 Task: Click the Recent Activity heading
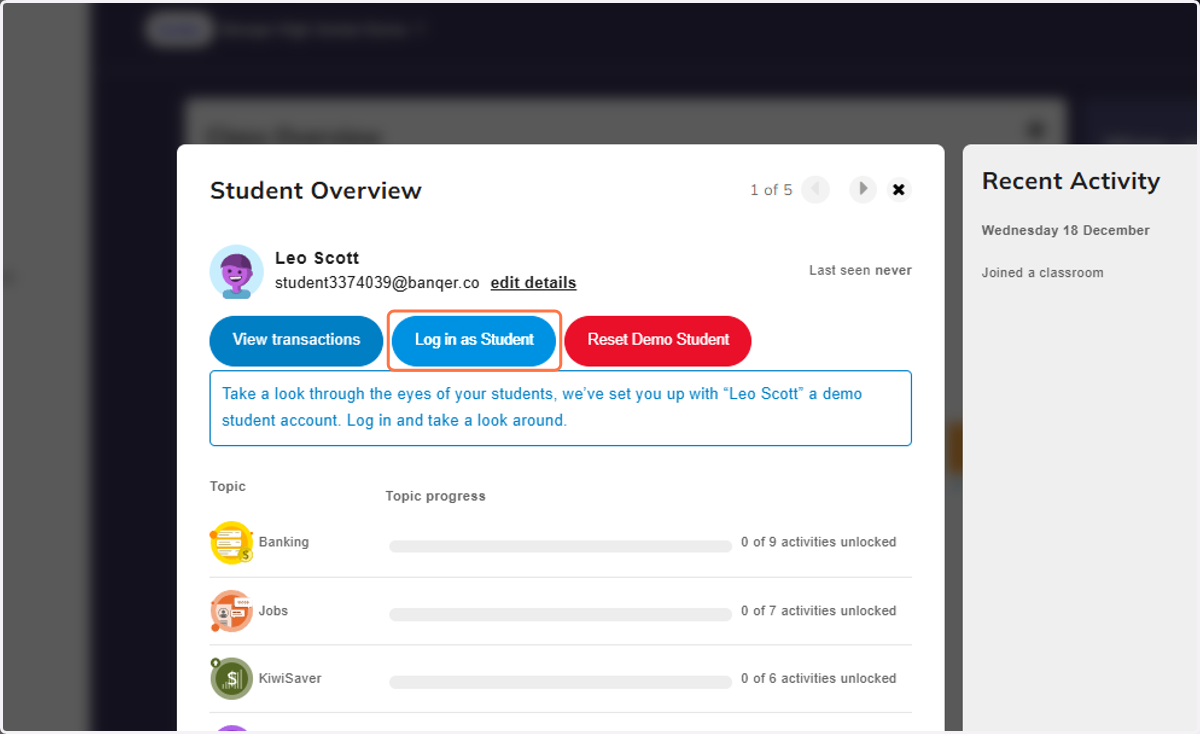tap(1071, 181)
